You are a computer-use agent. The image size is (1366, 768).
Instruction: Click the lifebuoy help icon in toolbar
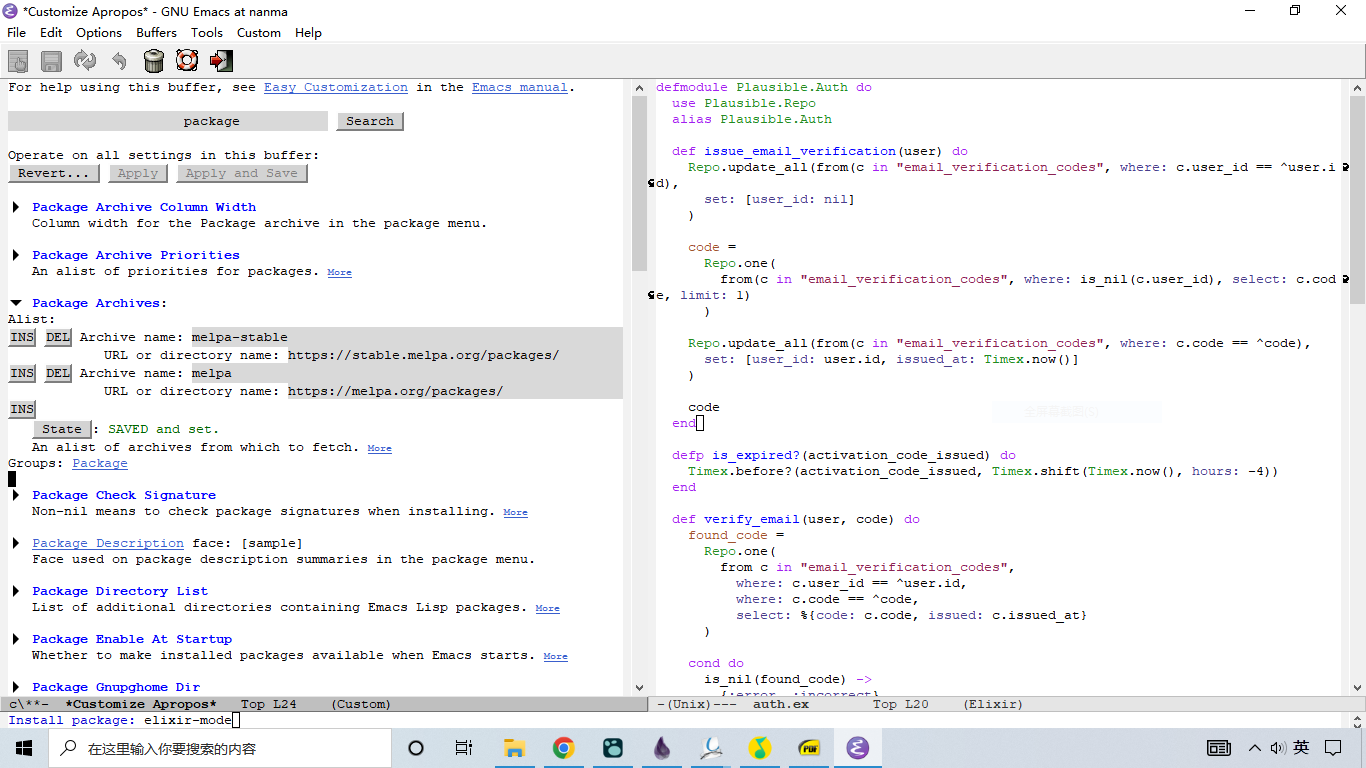coord(187,61)
